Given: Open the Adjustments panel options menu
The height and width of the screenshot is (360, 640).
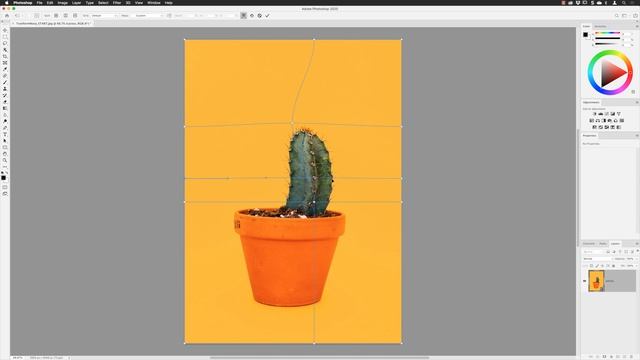Looking at the screenshot, I should pos(637,102).
